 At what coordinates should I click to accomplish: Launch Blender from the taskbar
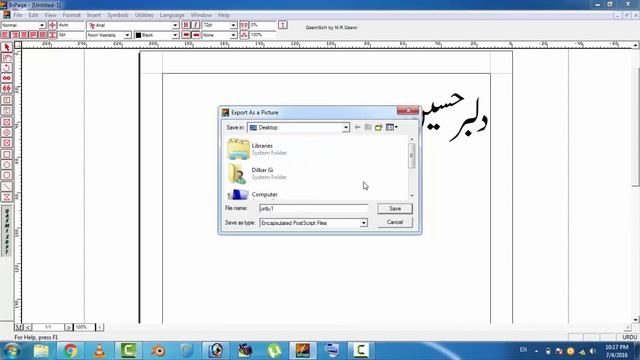pos(158,351)
